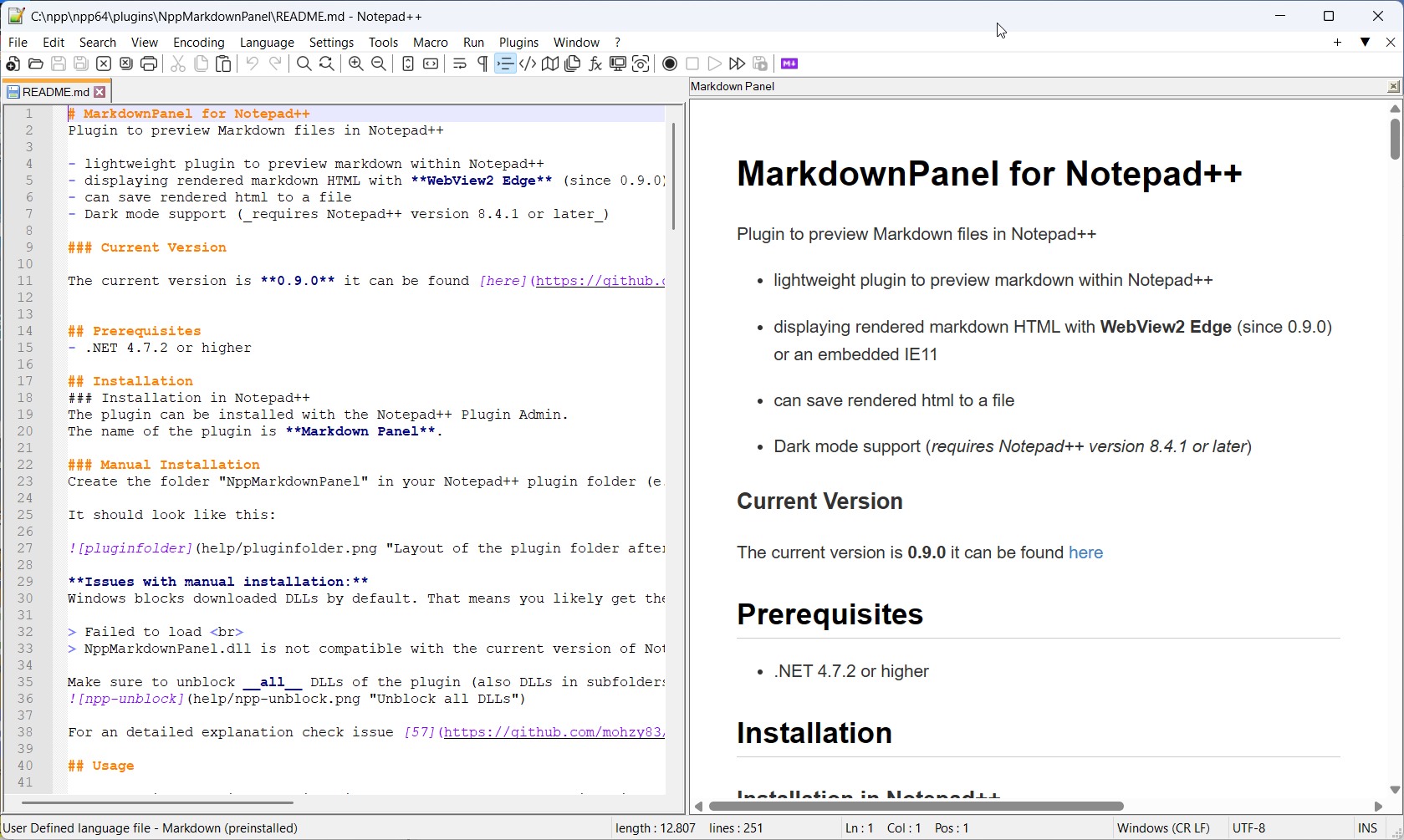This screenshot has width=1404, height=840.
Task: Click the Paste clipboard icon
Action: point(223,64)
